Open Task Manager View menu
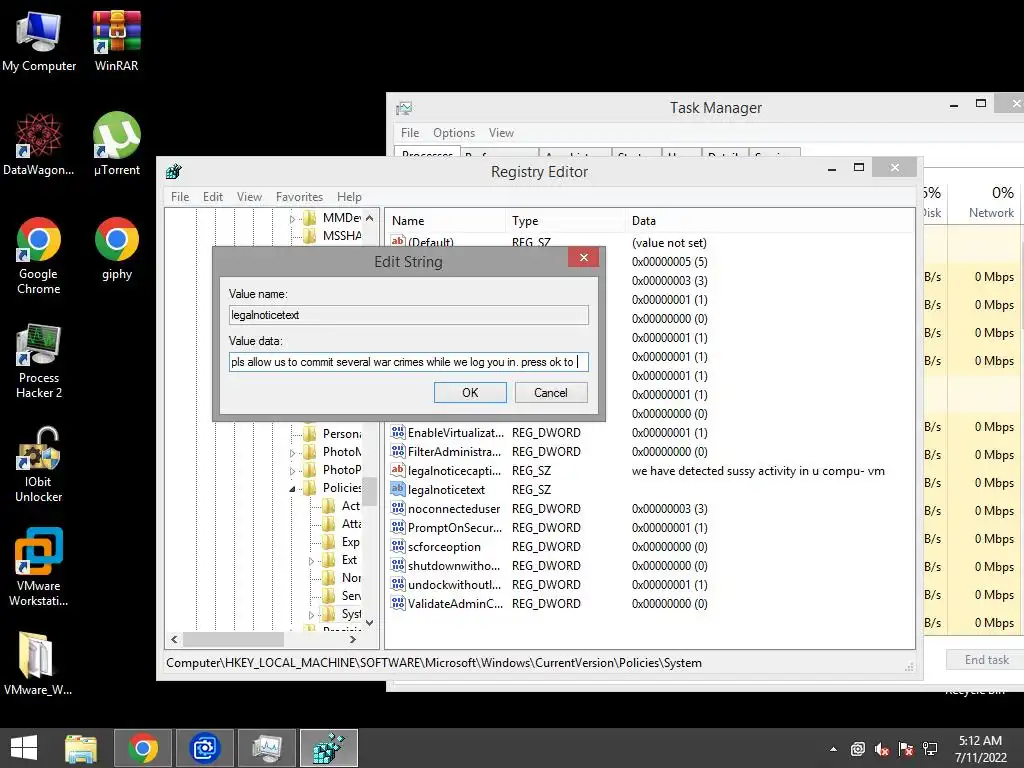The image size is (1024, 768). pos(501,133)
